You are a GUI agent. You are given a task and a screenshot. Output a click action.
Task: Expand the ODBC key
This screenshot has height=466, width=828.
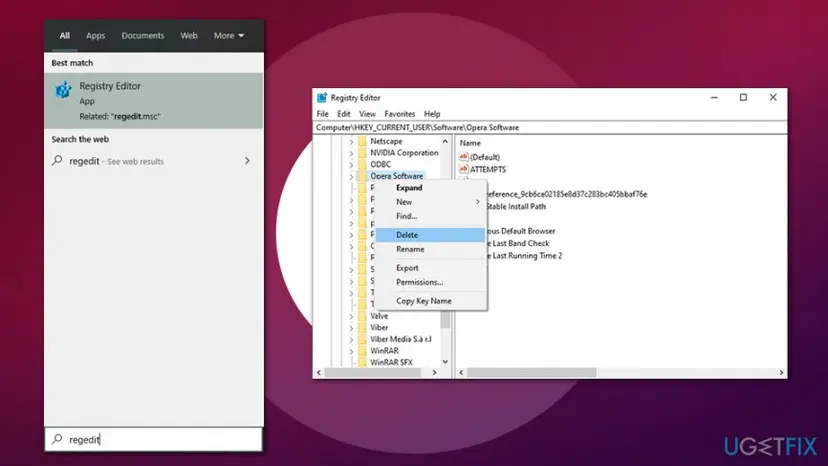click(x=351, y=165)
